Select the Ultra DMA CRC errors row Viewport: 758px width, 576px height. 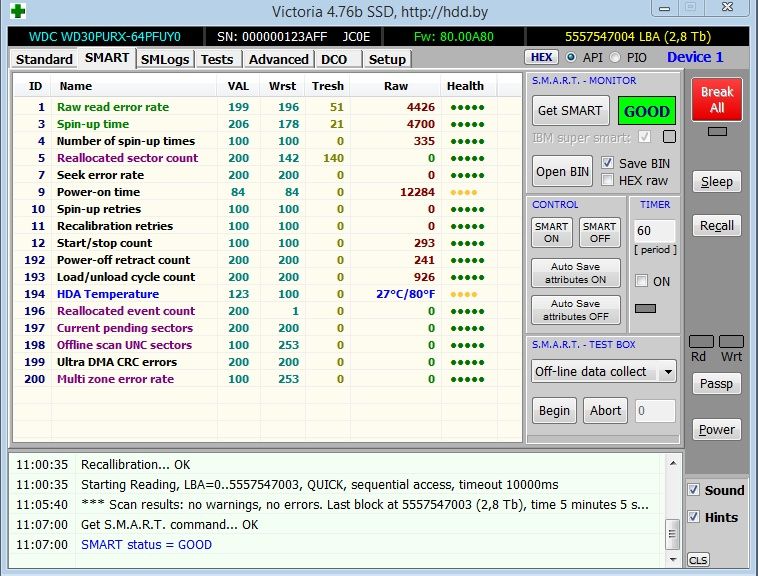[x=267, y=362]
